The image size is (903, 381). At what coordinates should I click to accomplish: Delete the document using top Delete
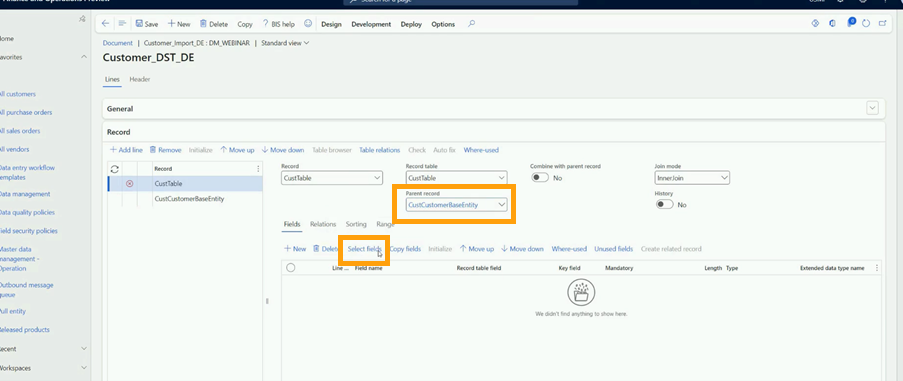(214, 24)
